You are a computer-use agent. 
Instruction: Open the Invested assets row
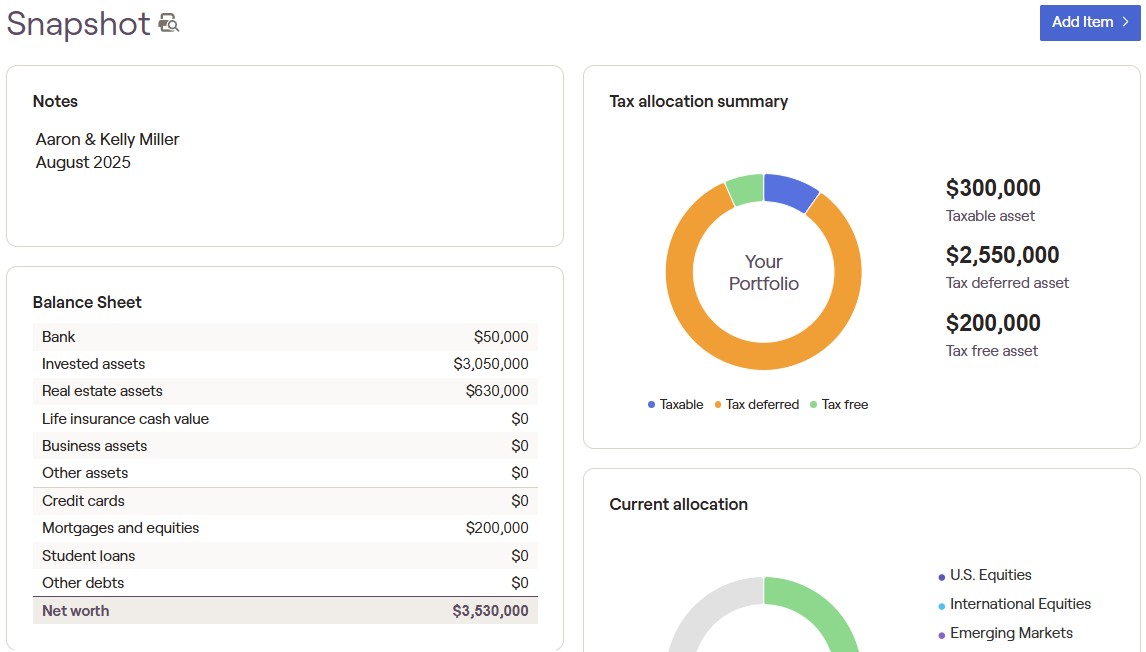click(x=285, y=364)
